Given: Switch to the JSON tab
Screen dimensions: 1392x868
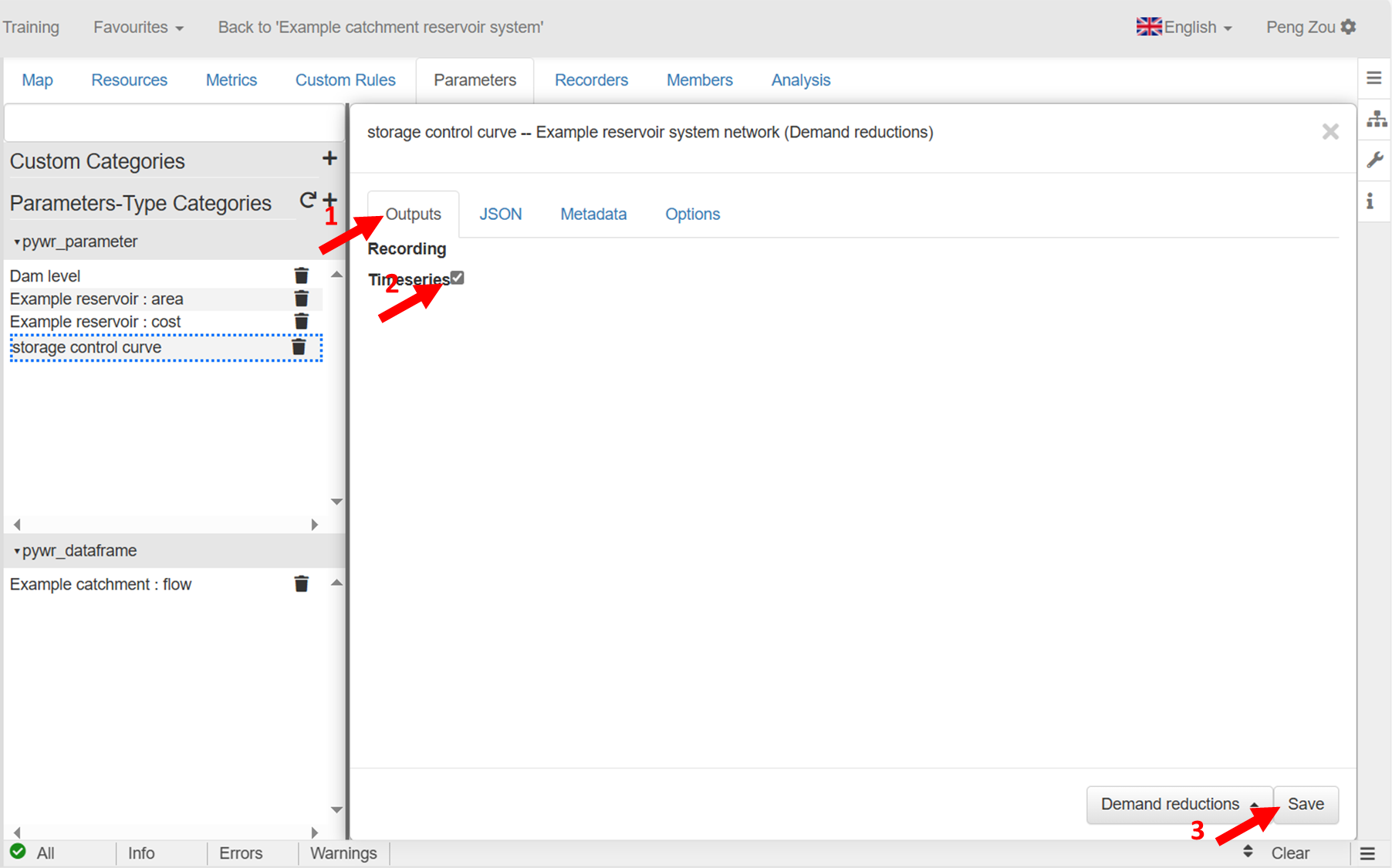Looking at the screenshot, I should coord(500,214).
